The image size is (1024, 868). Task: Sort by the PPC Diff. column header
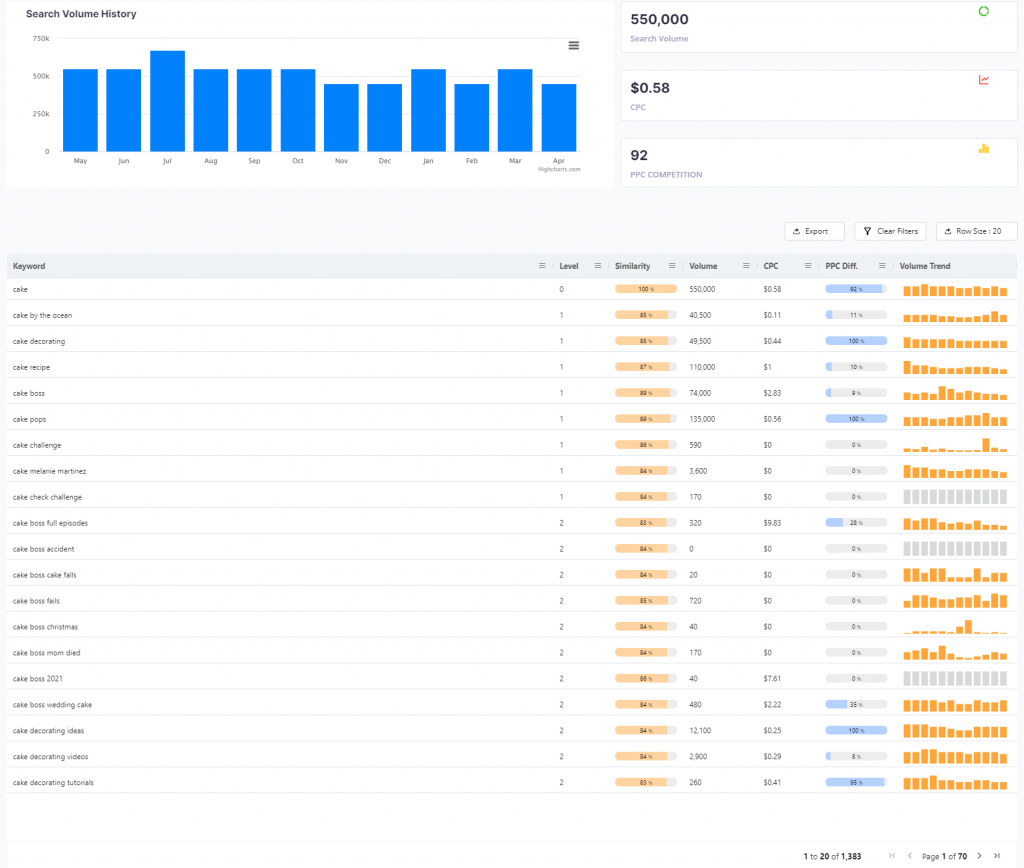[841, 266]
